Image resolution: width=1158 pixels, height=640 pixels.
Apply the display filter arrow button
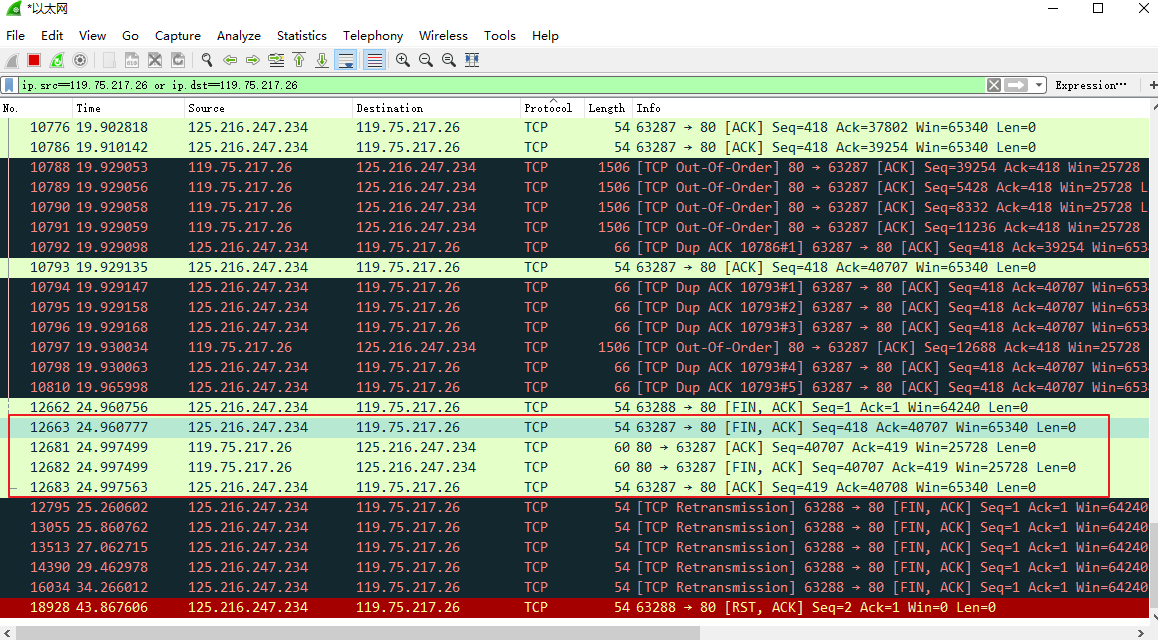click(1016, 86)
